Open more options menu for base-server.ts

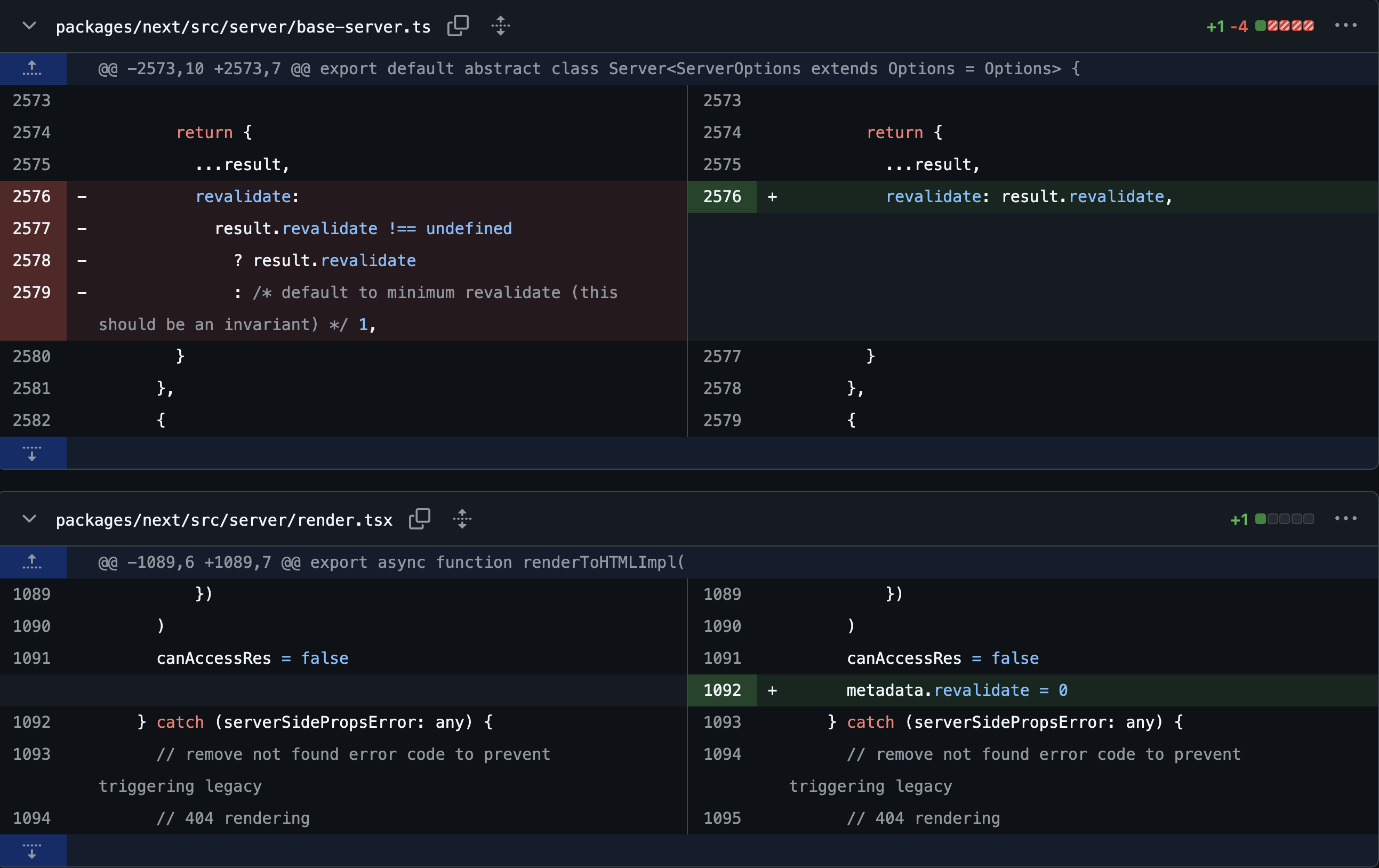point(1345,26)
